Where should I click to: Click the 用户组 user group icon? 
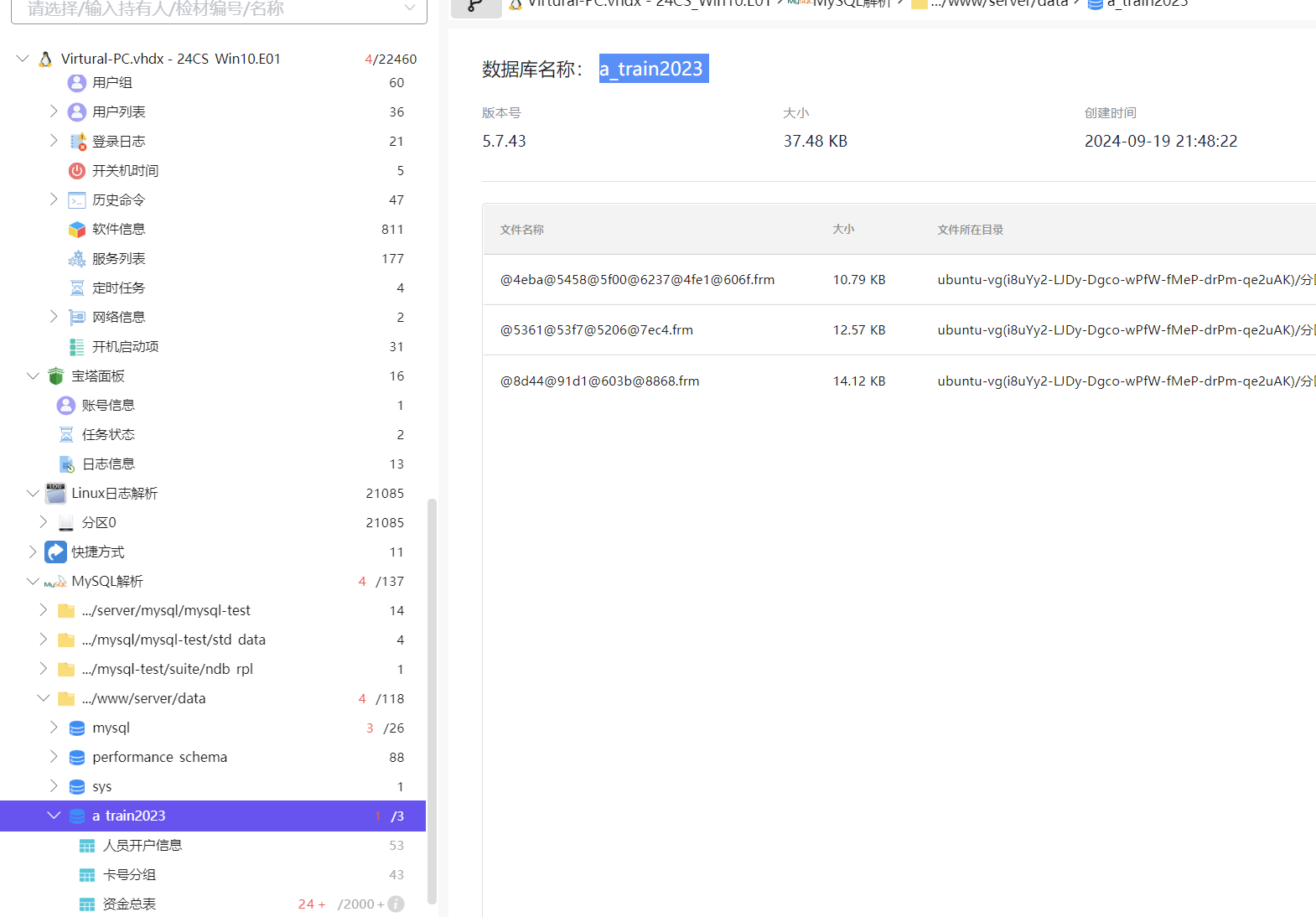tap(77, 83)
